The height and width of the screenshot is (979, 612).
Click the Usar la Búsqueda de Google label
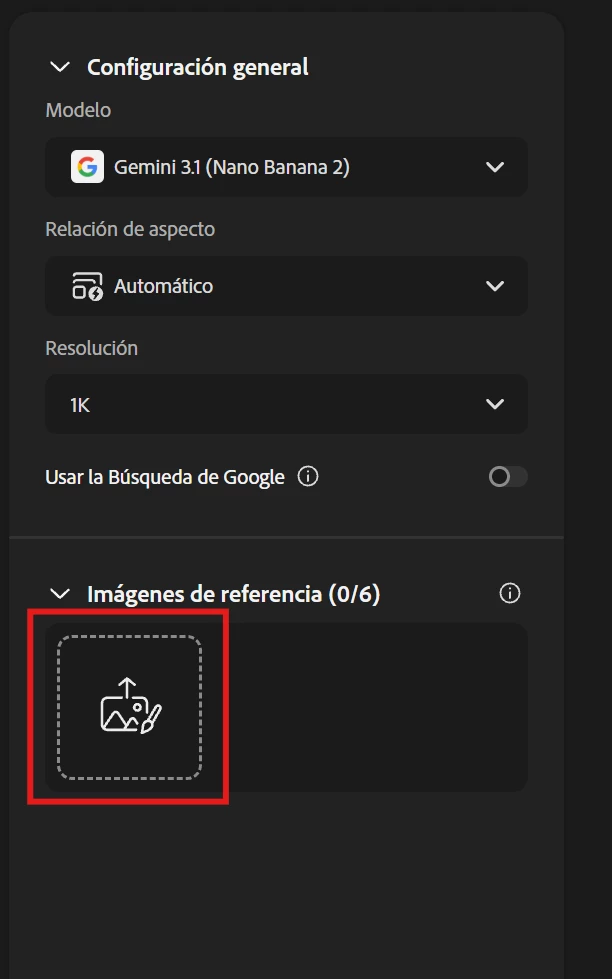click(165, 477)
